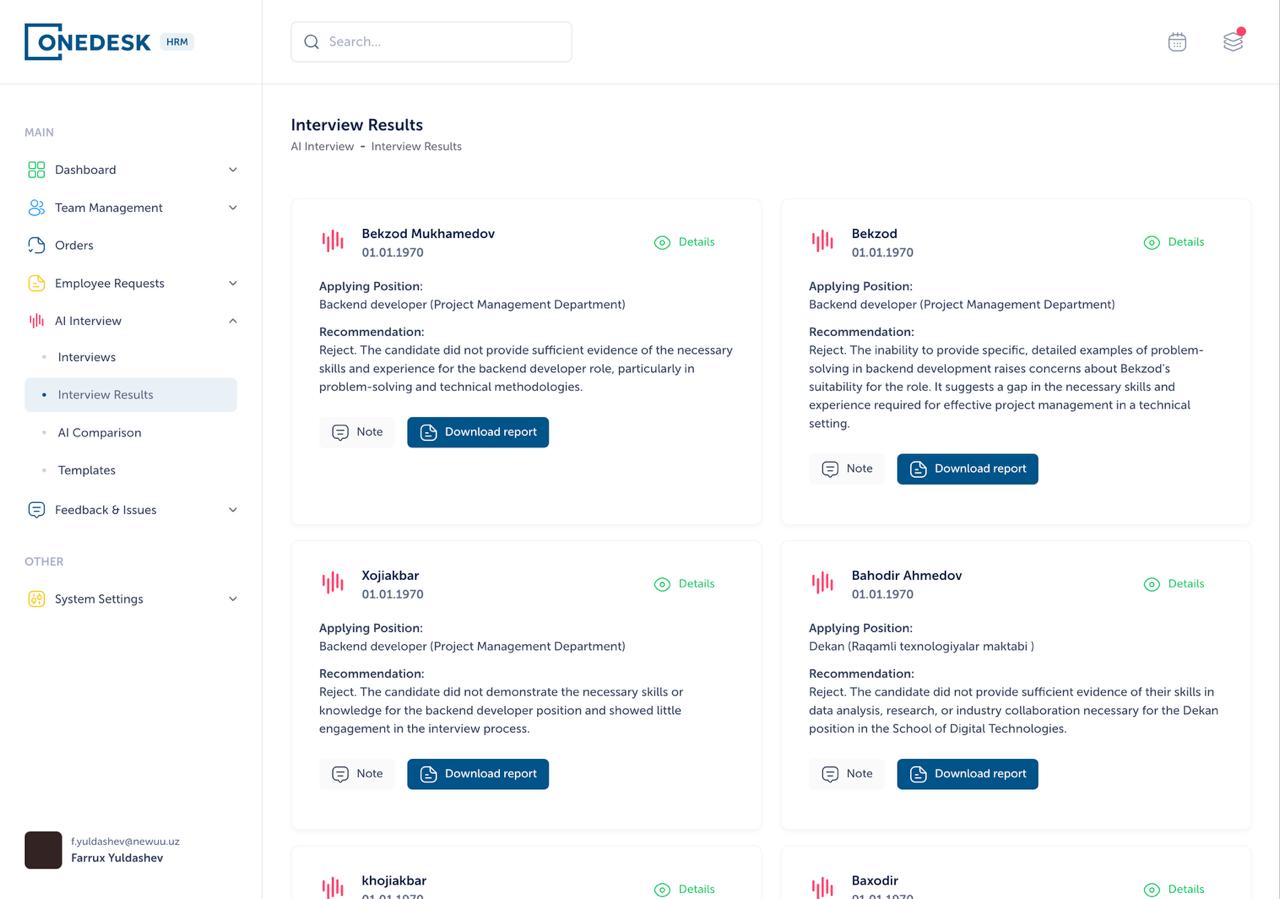
Task: Open Templates under AI Interview
Action: click(87, 470)
